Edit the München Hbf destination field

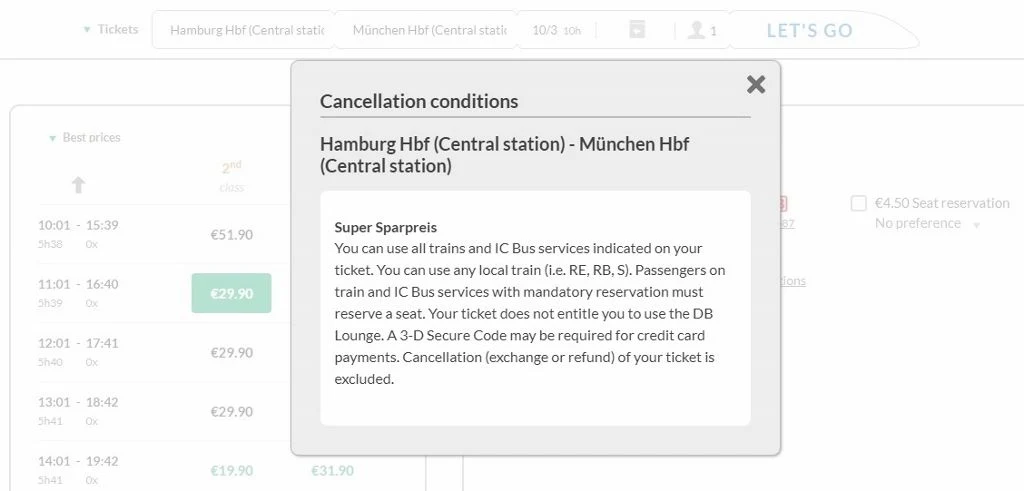430,30
